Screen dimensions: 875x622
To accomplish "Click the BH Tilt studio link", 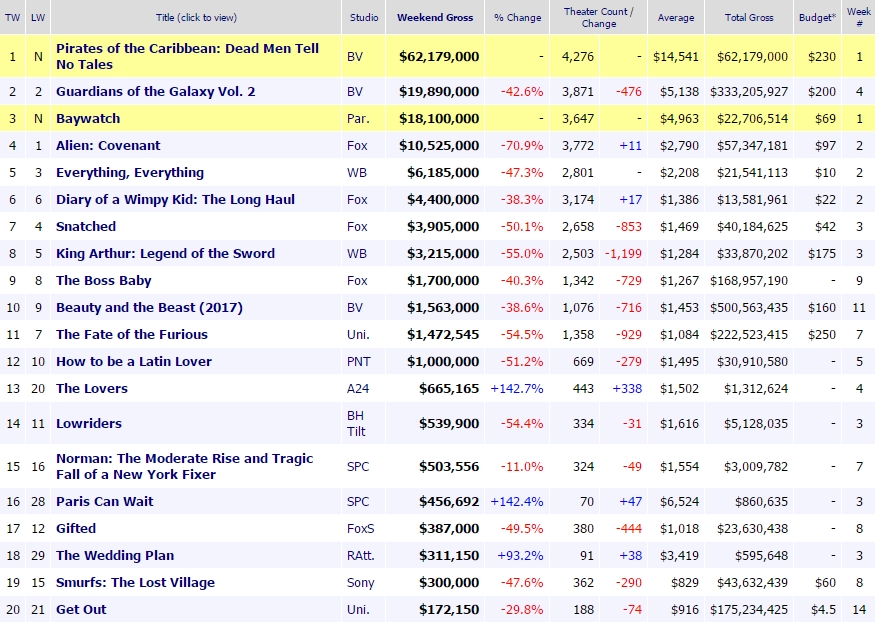I will tap(356, 423).
